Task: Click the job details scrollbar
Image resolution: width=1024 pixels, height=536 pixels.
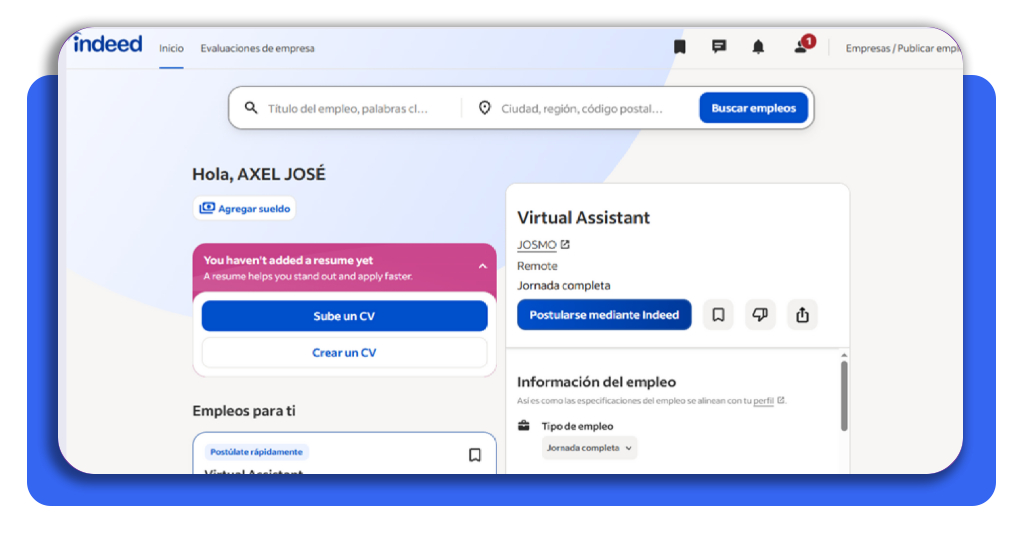Action: click(844, 396)
